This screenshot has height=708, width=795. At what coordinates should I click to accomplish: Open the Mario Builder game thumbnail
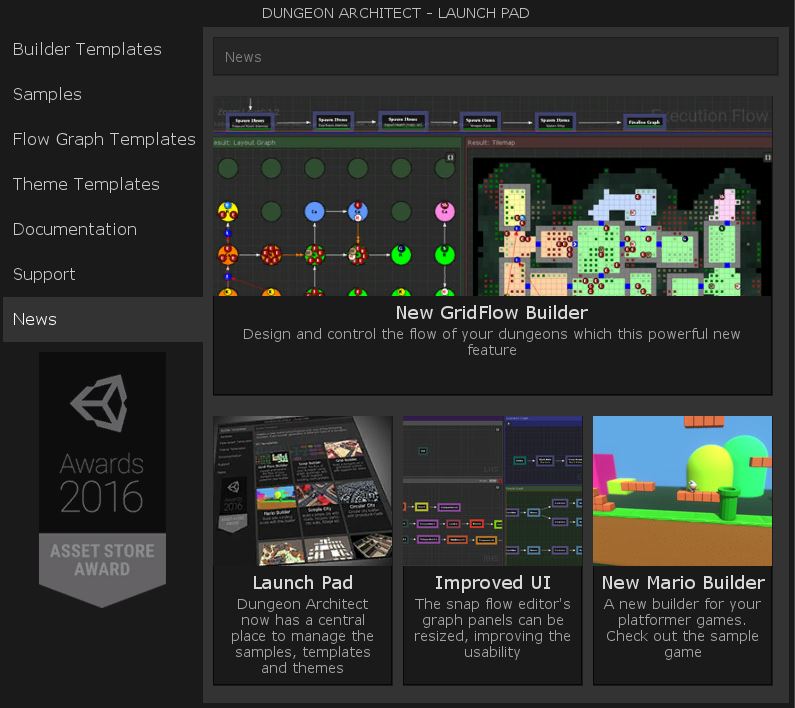point(682,491)
